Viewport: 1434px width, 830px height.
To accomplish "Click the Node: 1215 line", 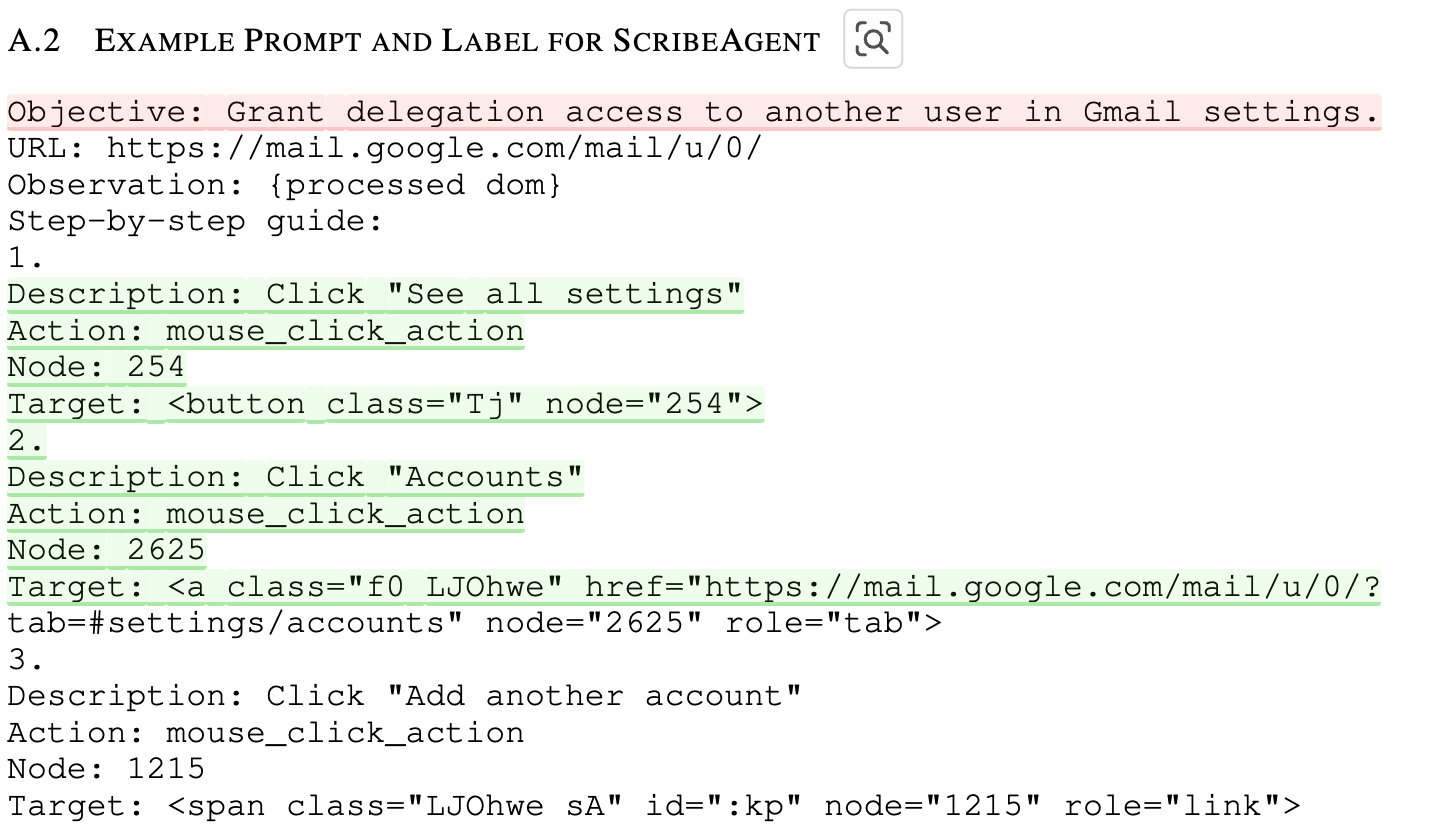I will tap(107, 769).
